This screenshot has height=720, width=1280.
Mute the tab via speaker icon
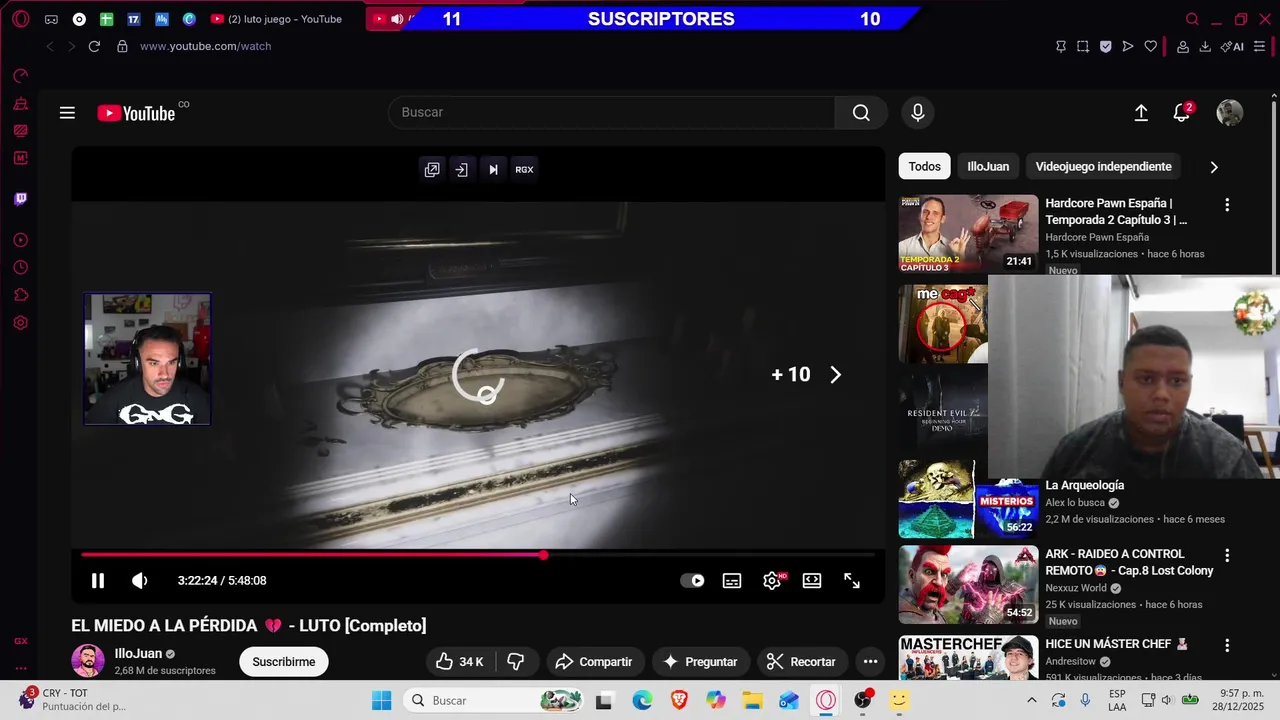(x=397, y=19)
